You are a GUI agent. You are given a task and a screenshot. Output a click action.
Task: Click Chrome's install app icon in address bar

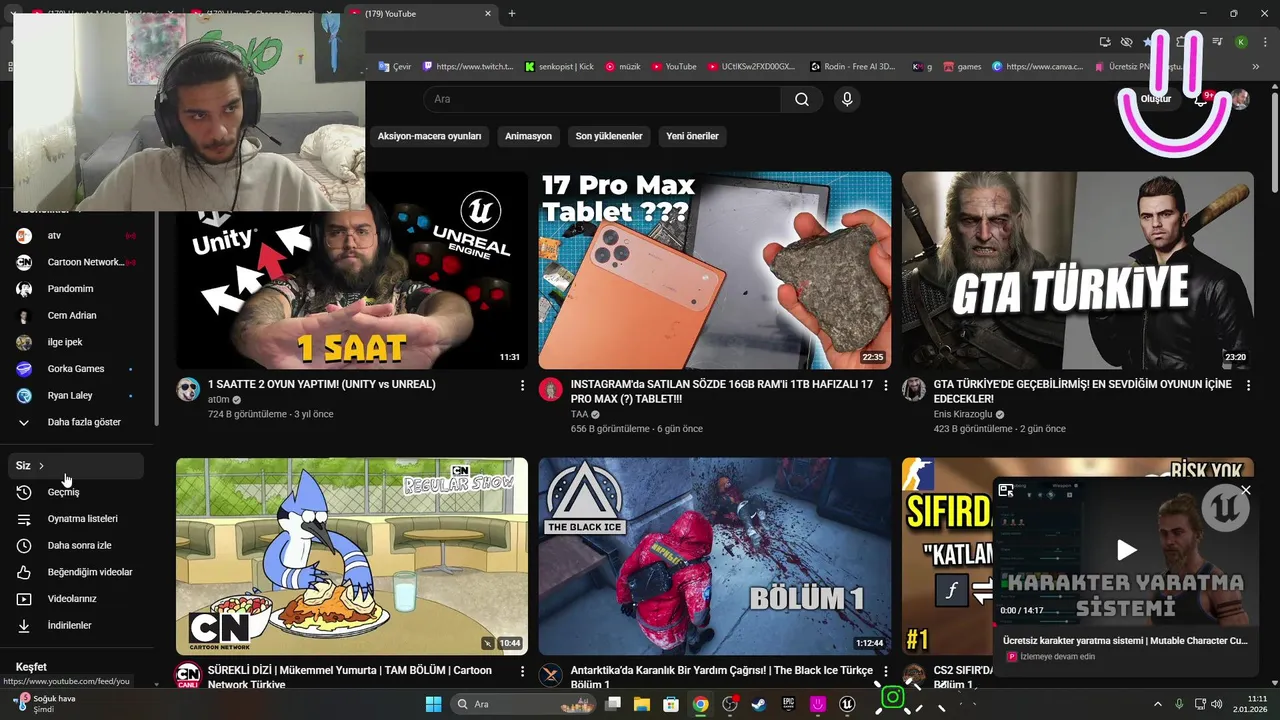(x=1105, y=42)
